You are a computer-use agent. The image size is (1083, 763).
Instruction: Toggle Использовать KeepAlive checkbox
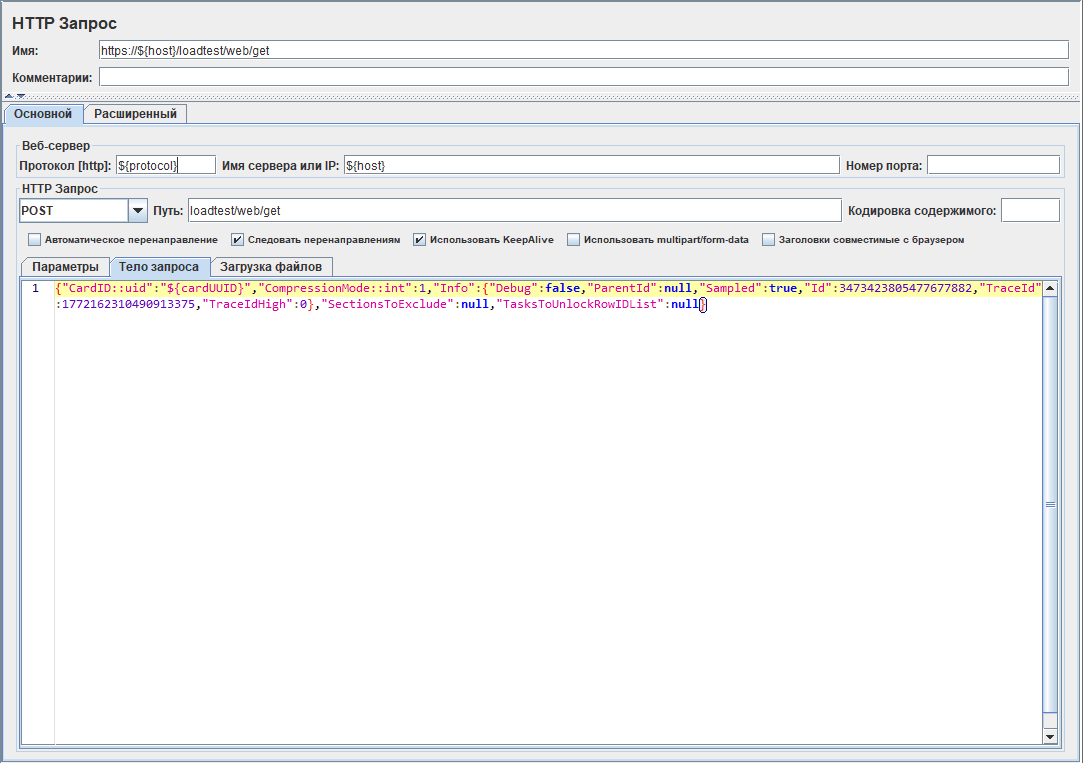(419, 240)
